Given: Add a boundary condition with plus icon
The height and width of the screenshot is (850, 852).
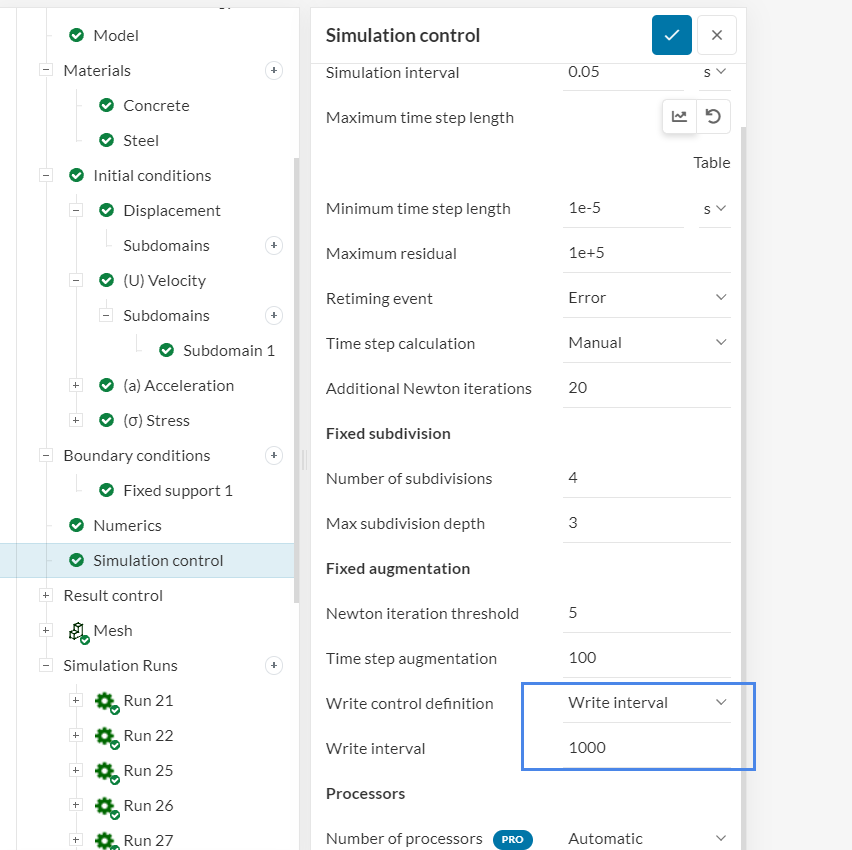Looking at the screenshot, I should [274, 455].
